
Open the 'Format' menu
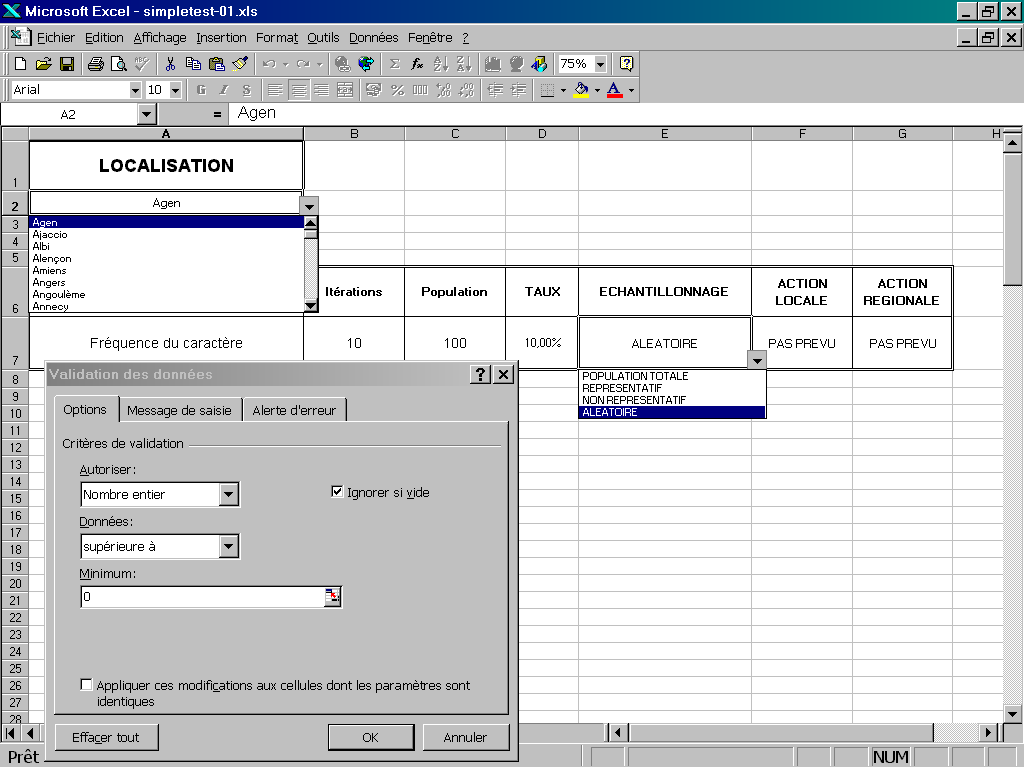277,38
